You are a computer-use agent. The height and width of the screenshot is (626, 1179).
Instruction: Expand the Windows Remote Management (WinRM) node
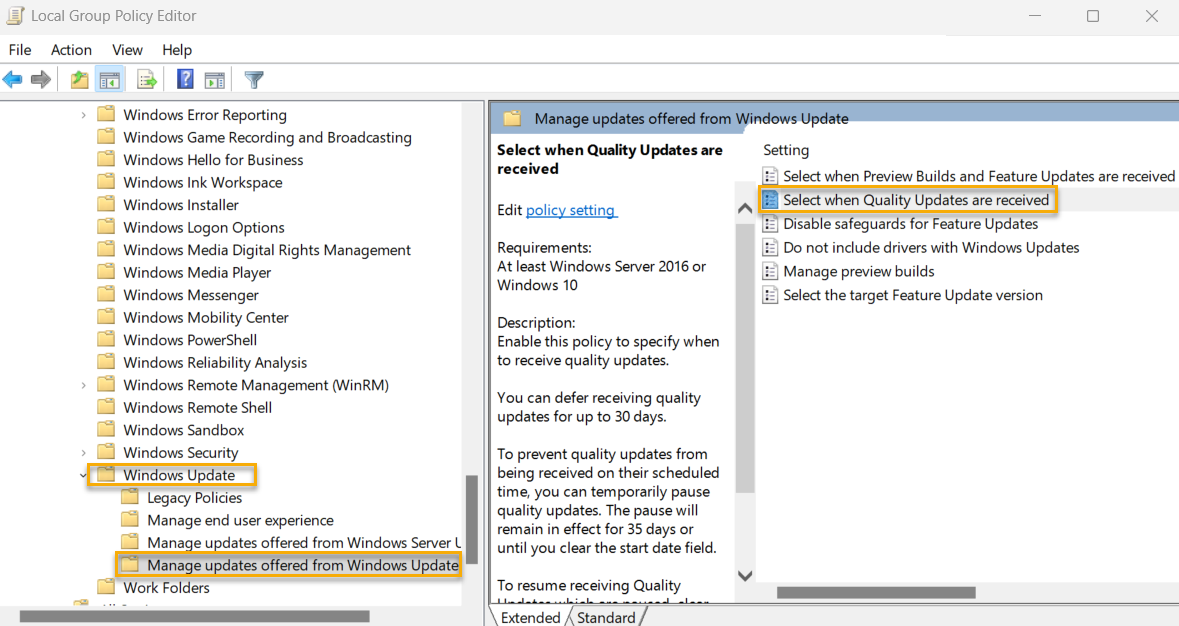83,384
